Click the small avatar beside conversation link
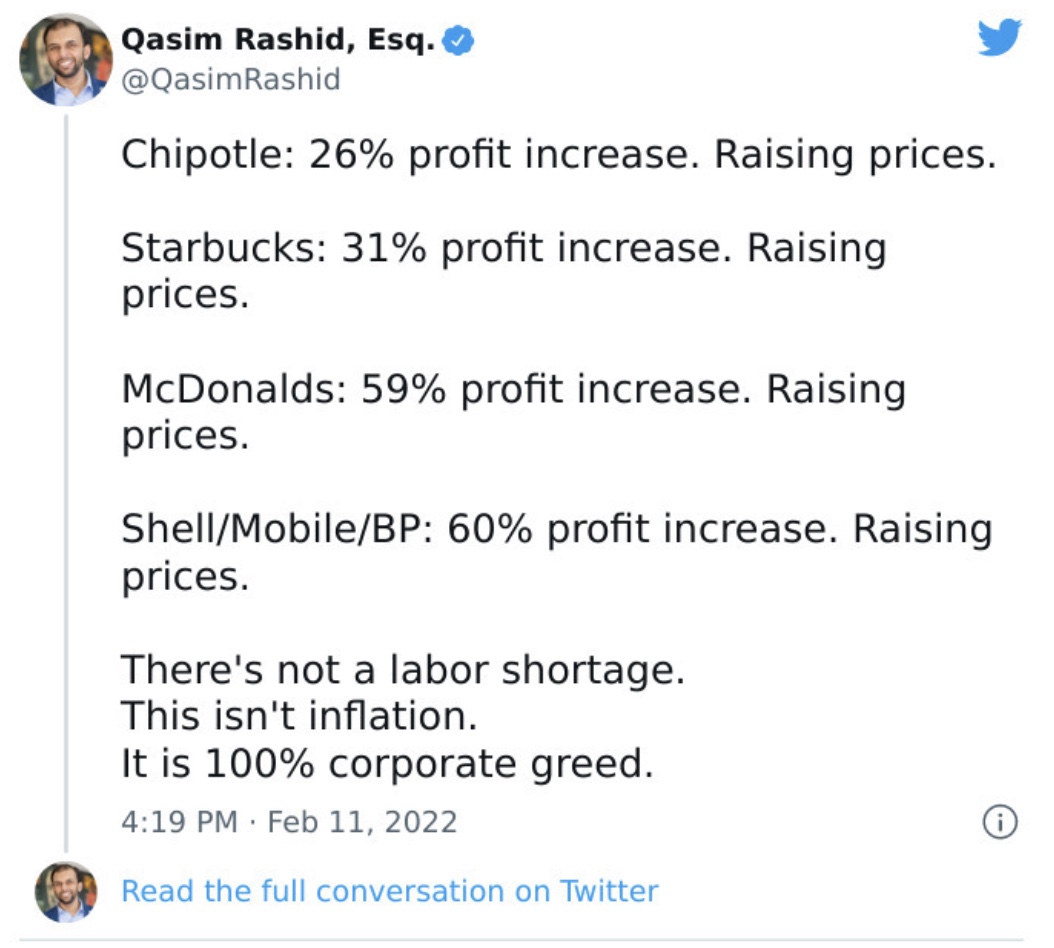Screen dimensions: 1054x948 tap(66, 892)
